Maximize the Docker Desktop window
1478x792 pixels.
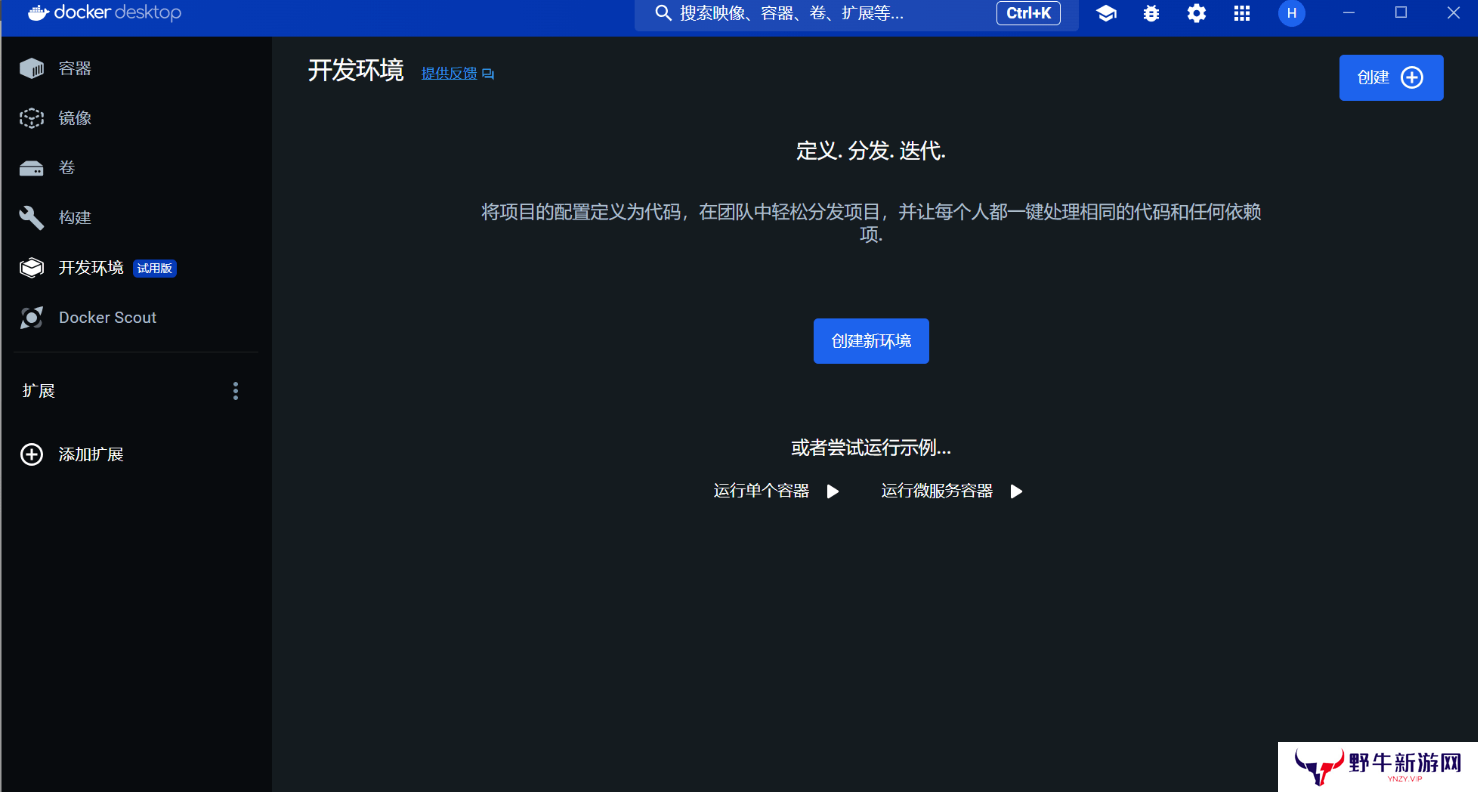click(1401, 13)
